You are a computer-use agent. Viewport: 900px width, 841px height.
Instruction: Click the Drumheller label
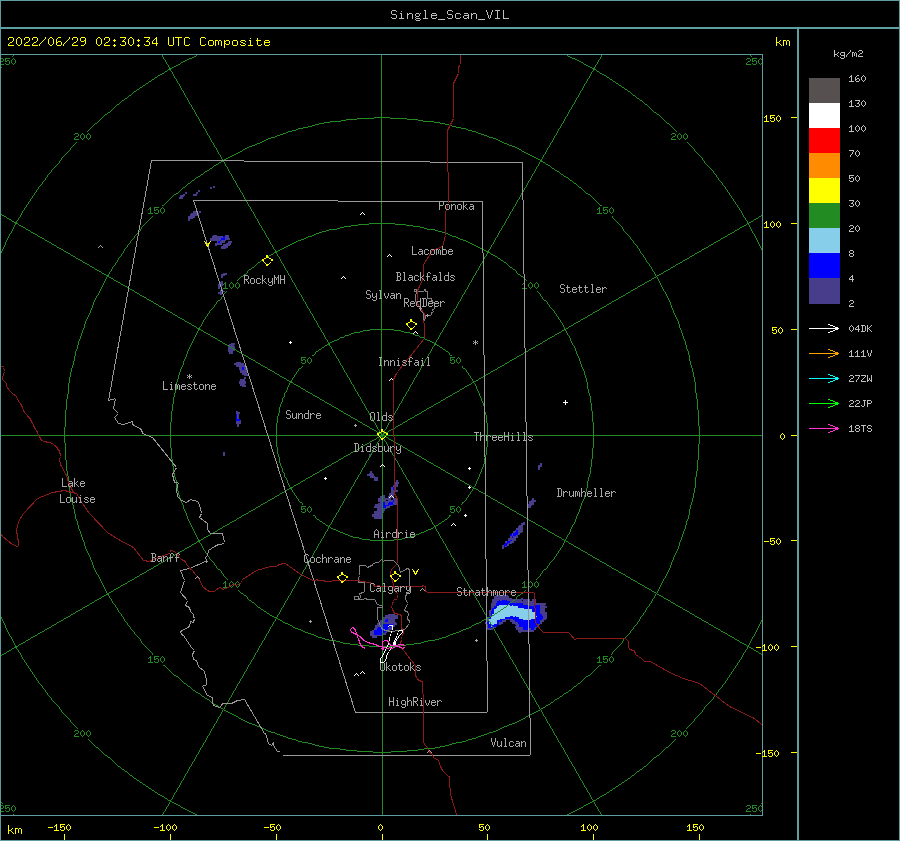click(x=586, y=493)
